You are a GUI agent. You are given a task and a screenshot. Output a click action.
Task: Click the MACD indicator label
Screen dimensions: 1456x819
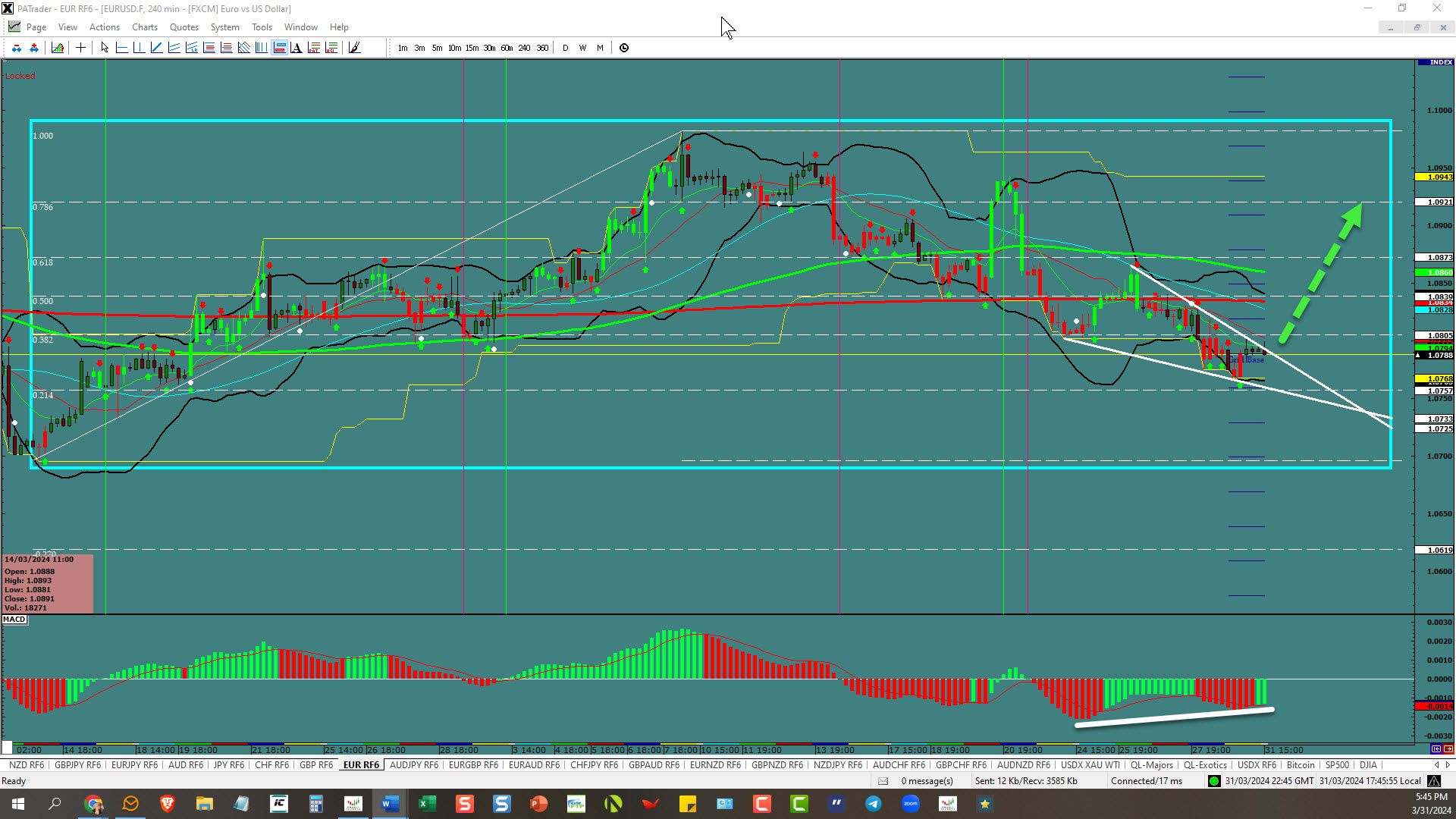click(x=14, y=620)
